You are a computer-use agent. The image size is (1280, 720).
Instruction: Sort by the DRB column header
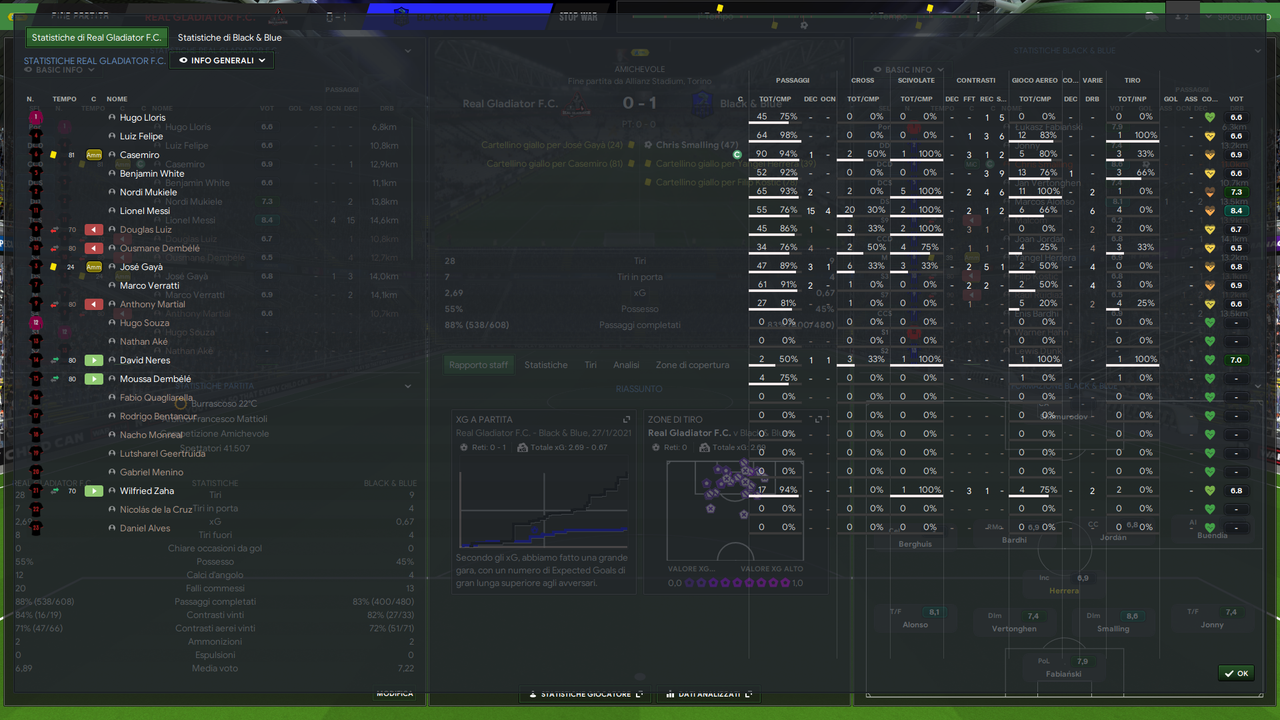click(1092, 99)
